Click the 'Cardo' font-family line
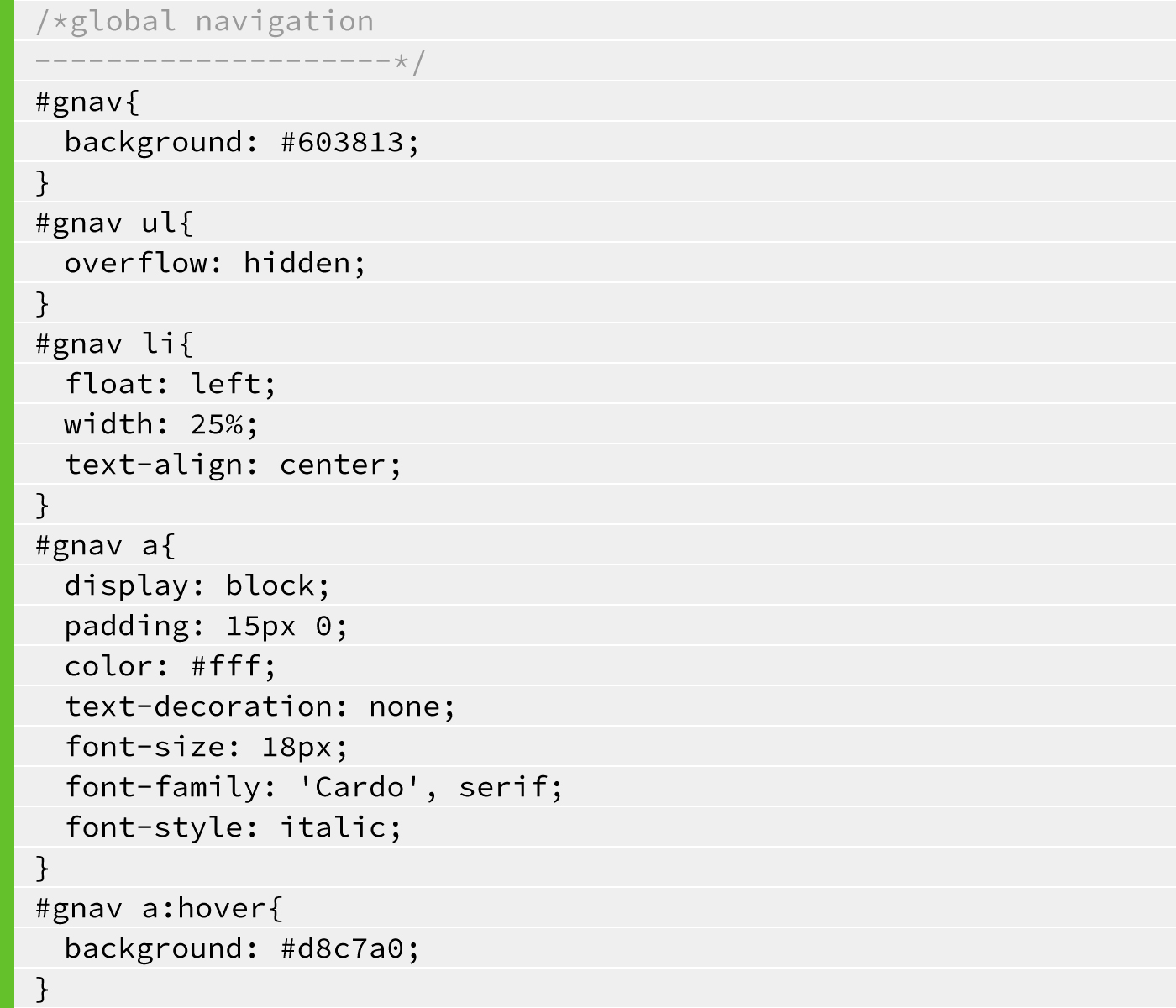Image resolution: width=1176 pixels, height=1008 pixels. click(x=314, y=787)
